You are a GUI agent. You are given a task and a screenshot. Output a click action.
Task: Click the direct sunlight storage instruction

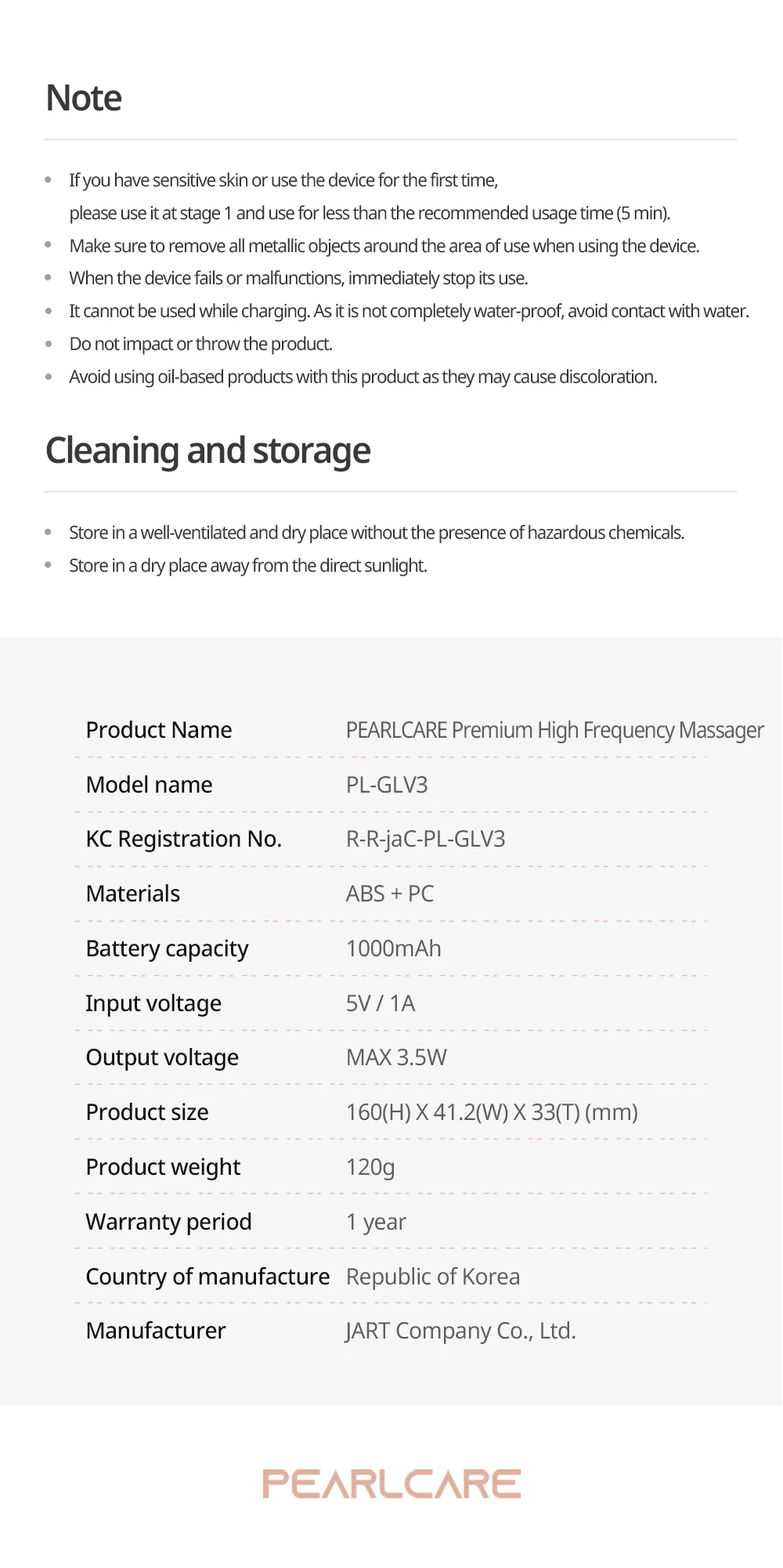tap(247, 565)
